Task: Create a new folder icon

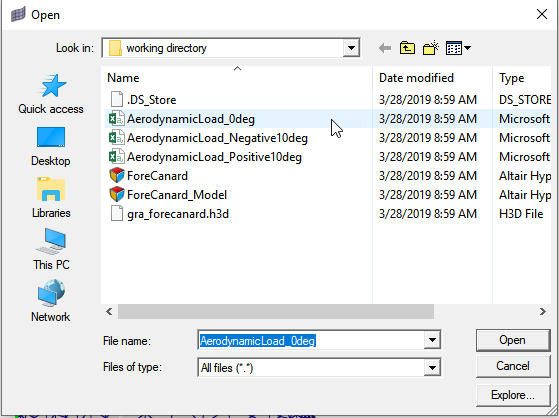Action: click(x=431, y=48)
